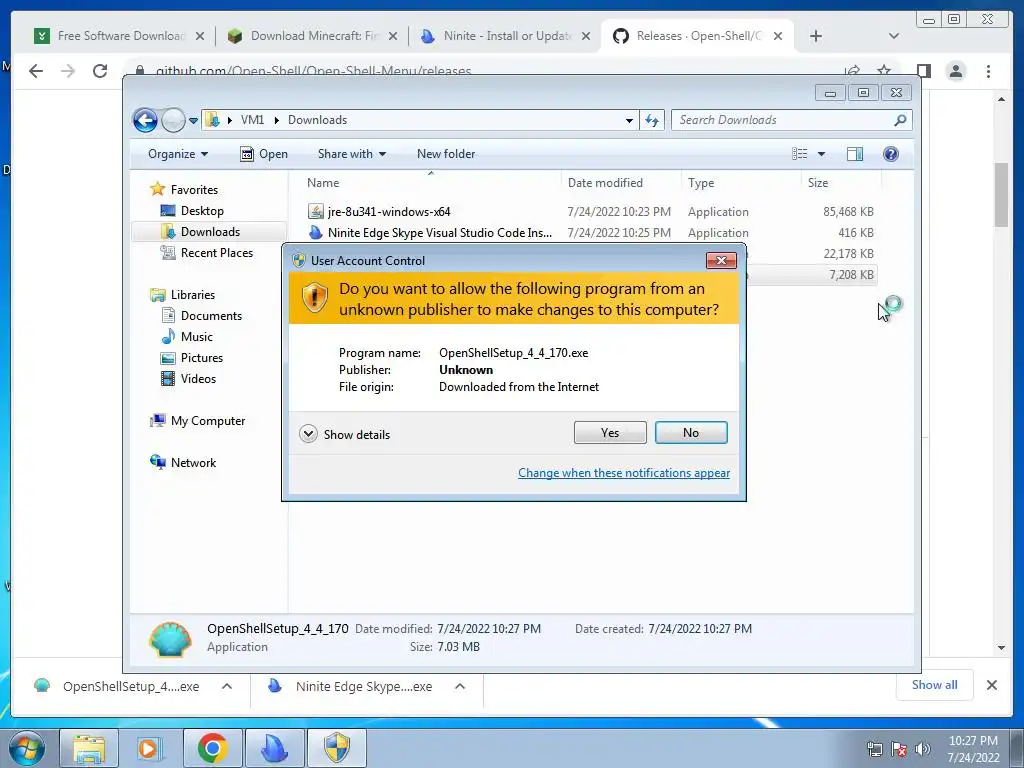Select Music library
This screenshot has width=1024, height=768.
(187, 336)
